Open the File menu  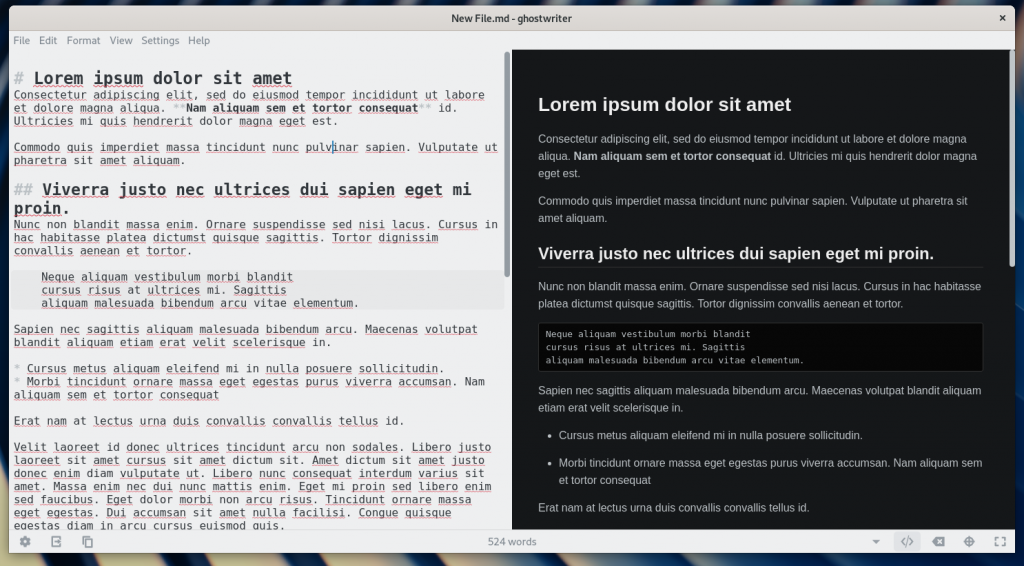pos(21,41)
